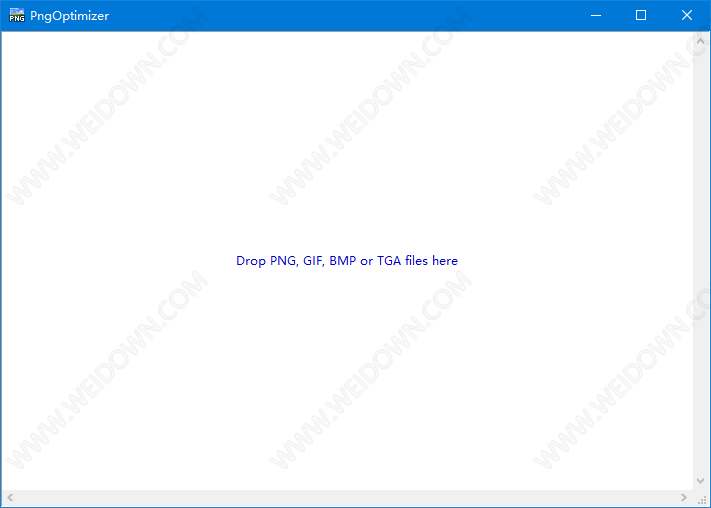Click the word TGA in drop hint
This screenshot has height=508, width=711.
[389, 261]
